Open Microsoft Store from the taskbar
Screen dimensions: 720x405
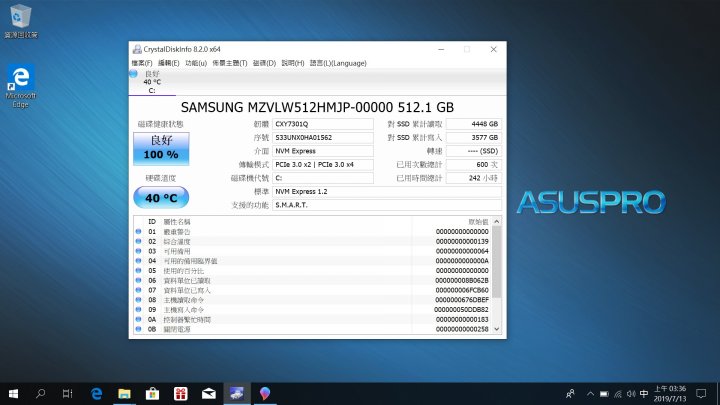pyautogui.click(x=152, y=394)
